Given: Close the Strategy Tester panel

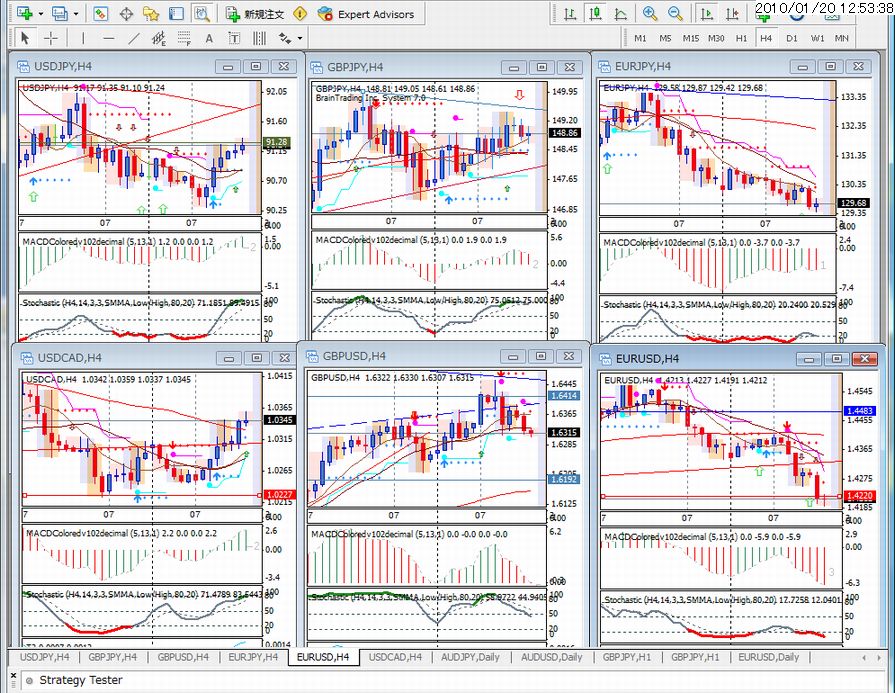Looking at the screenshot, I should (14, 676).
